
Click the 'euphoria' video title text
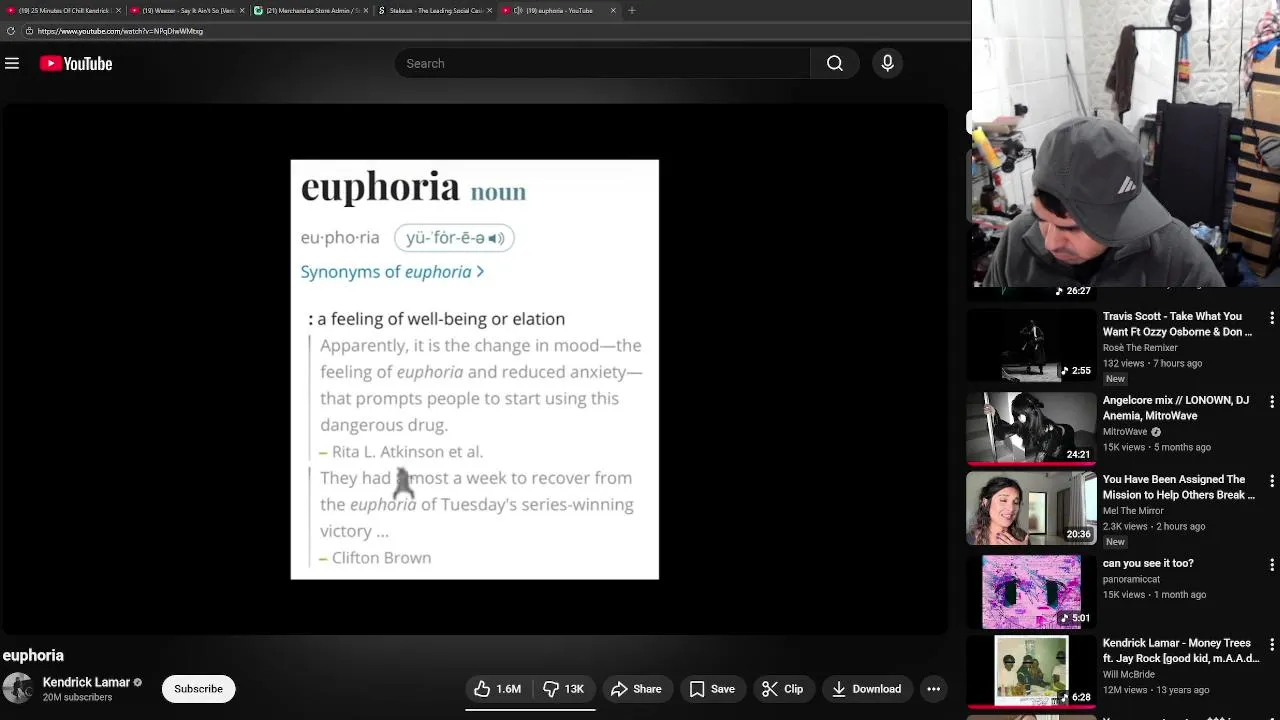coord(33,656)
